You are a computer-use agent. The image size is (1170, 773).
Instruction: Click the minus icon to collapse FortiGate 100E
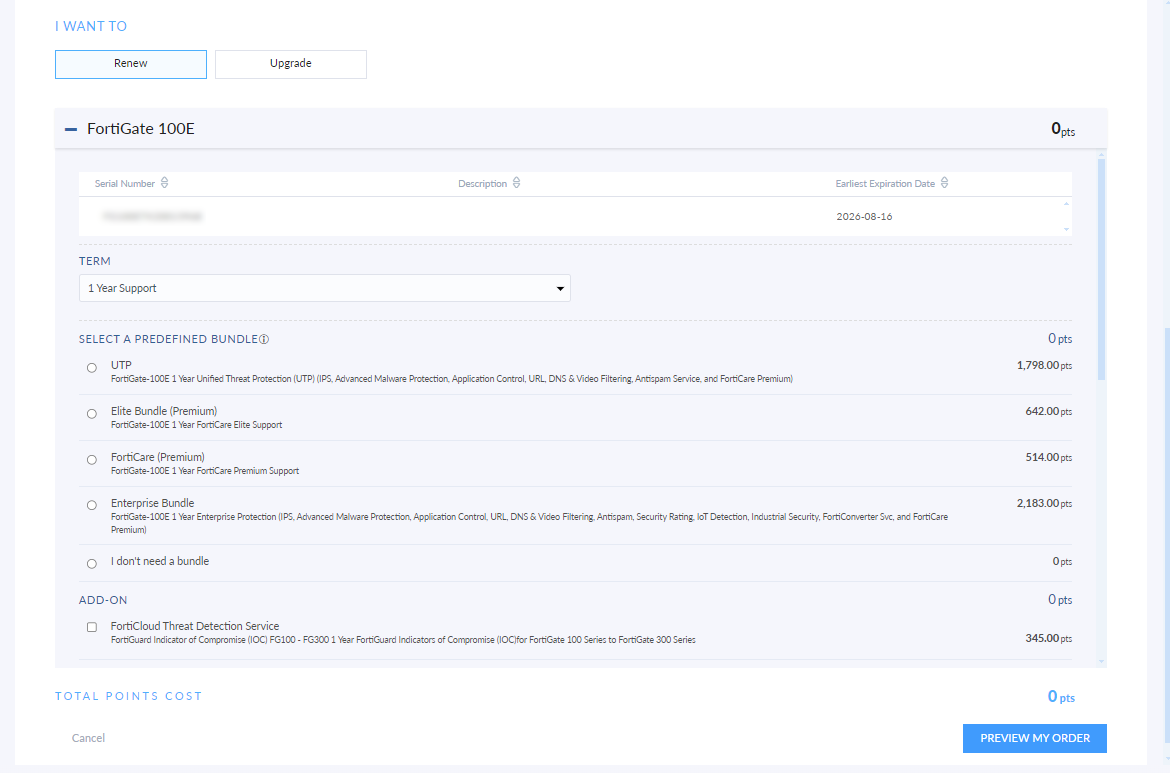(x=71, y=128)
